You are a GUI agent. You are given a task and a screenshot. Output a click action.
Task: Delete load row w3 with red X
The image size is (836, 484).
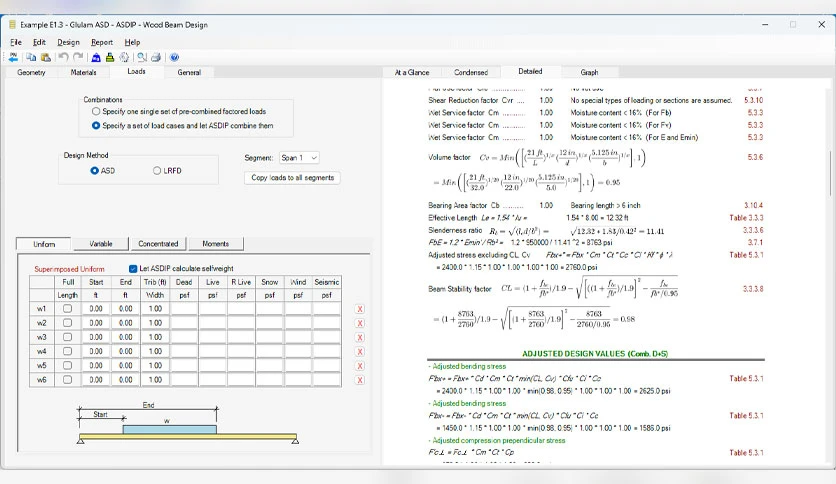point(360,337)
